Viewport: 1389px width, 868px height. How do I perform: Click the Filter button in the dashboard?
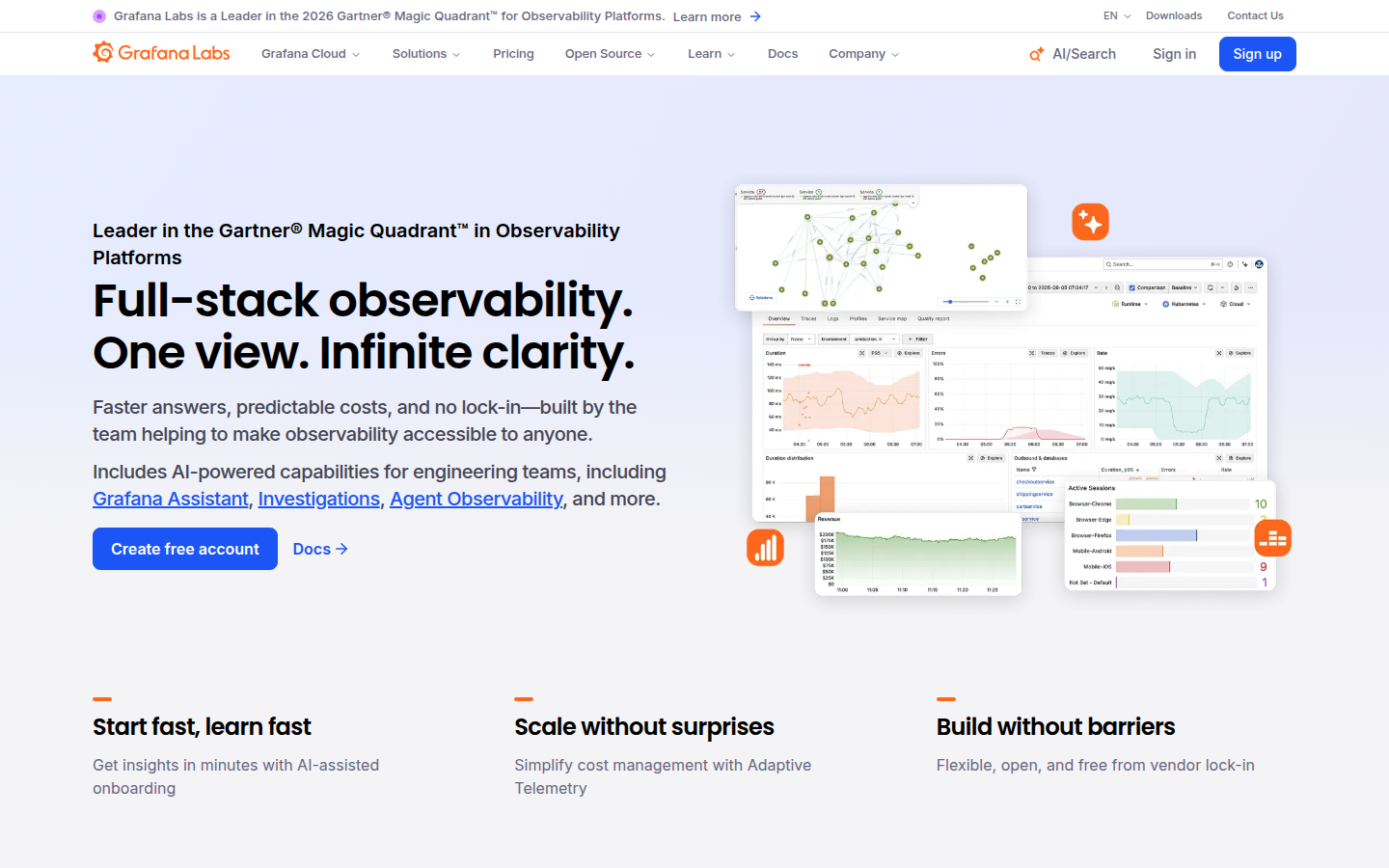918,339
